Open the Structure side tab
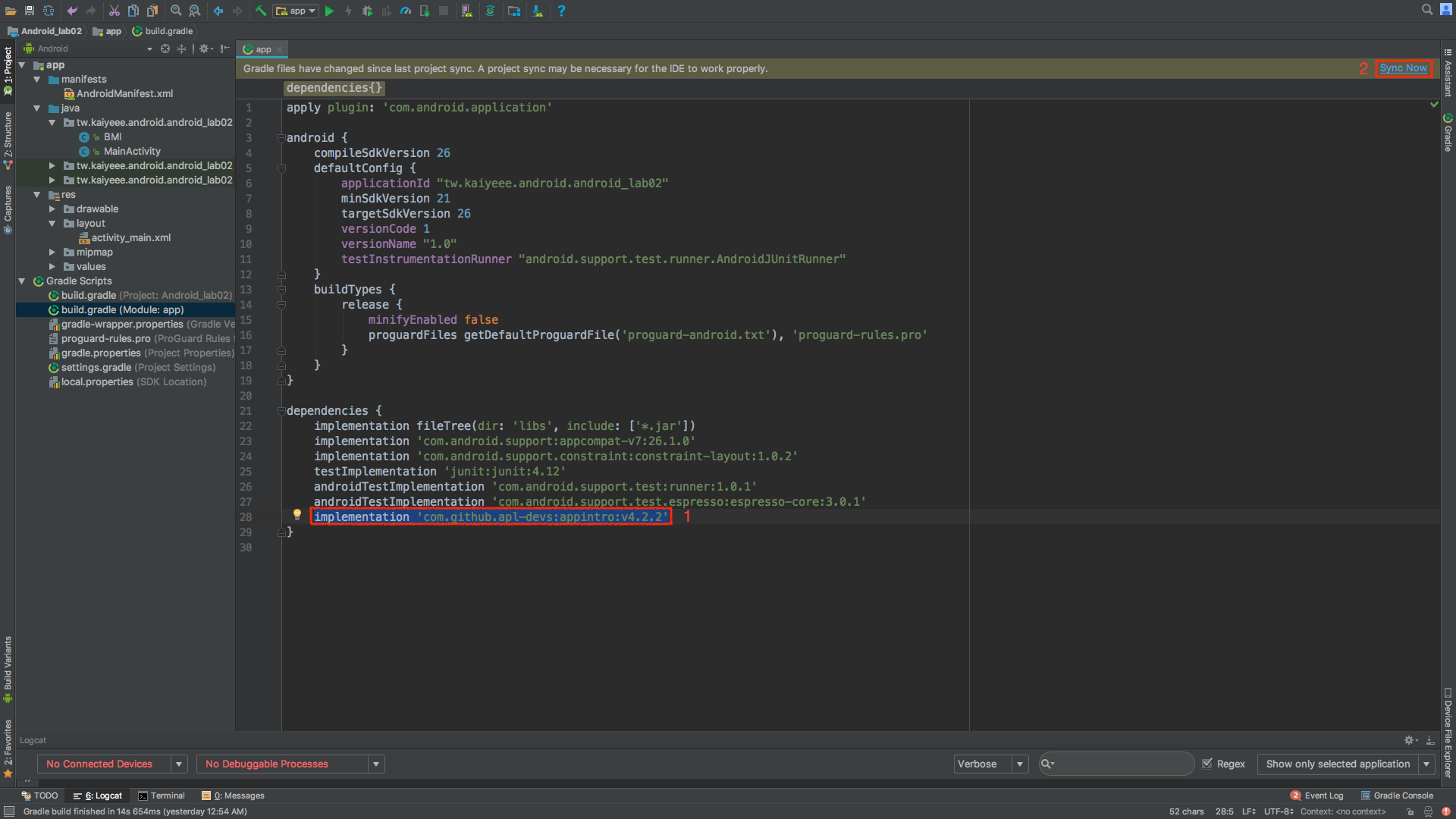This screenshot has height=819, width=1456. (x=8, y=140)
